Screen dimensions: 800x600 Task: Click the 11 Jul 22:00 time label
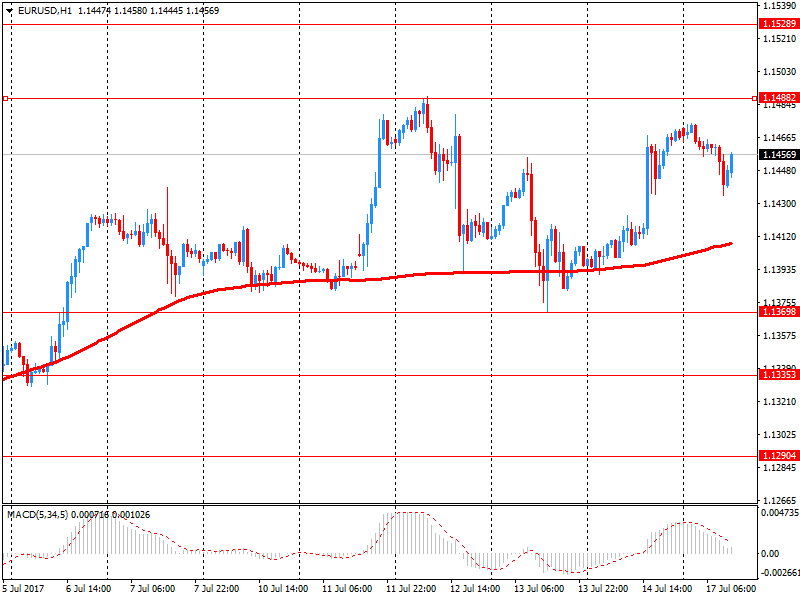tap(411, 589)
